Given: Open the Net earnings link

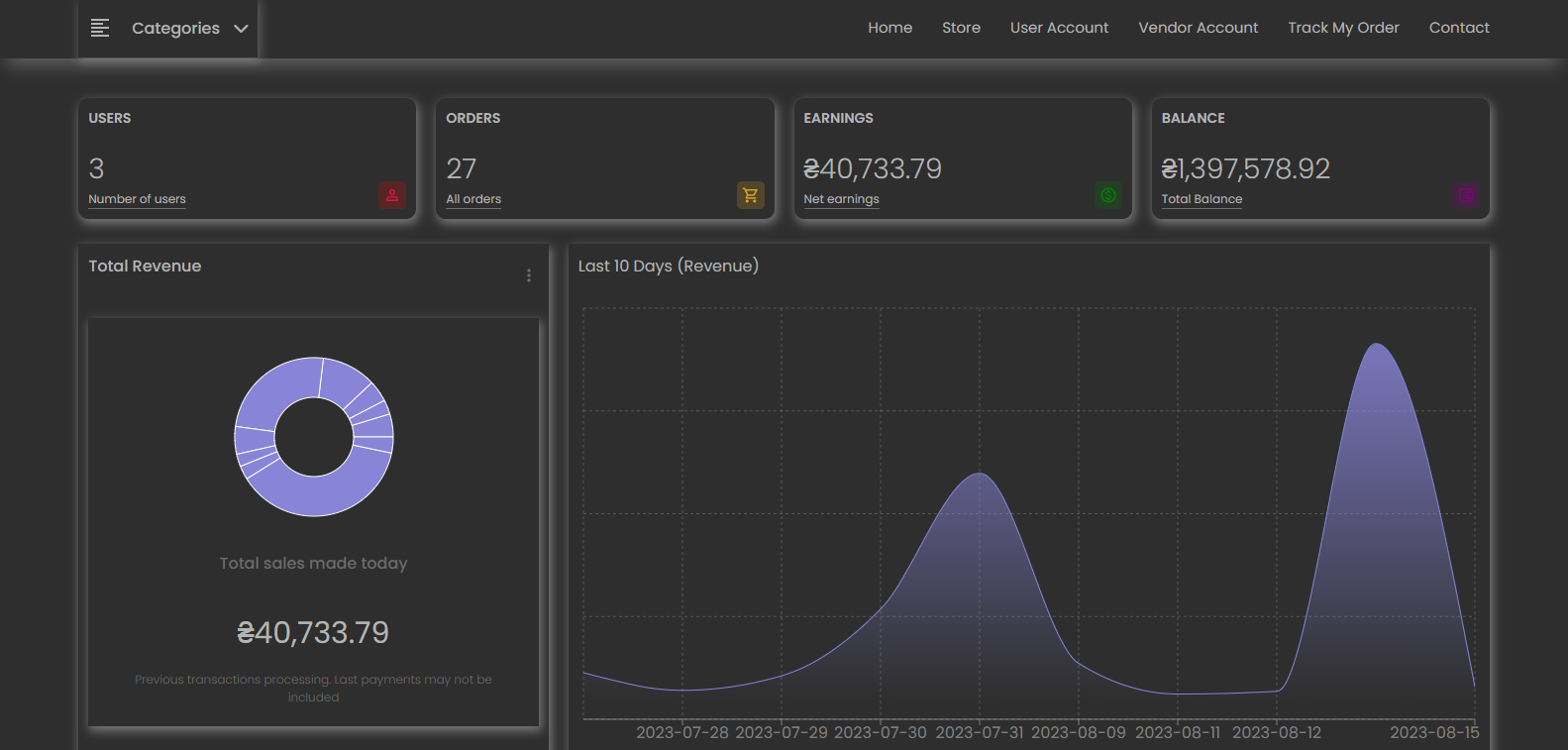Looking at the screenshot, I should tap(841, 199).
